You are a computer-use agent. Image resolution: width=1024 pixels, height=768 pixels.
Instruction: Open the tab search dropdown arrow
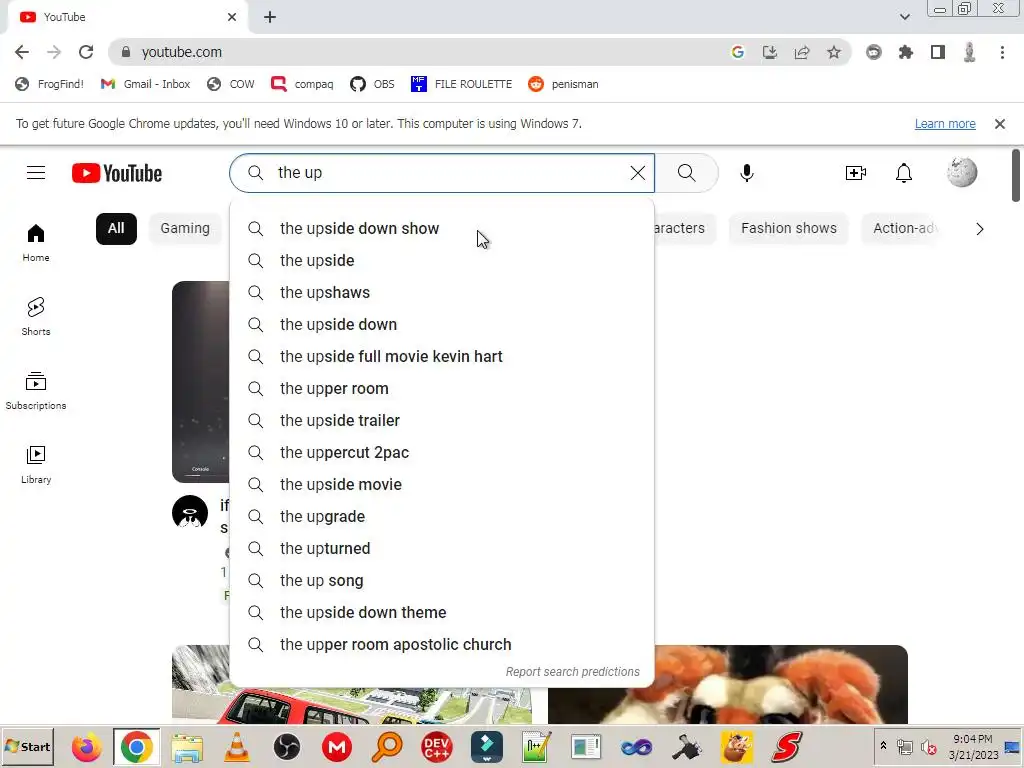coord(904,17)
